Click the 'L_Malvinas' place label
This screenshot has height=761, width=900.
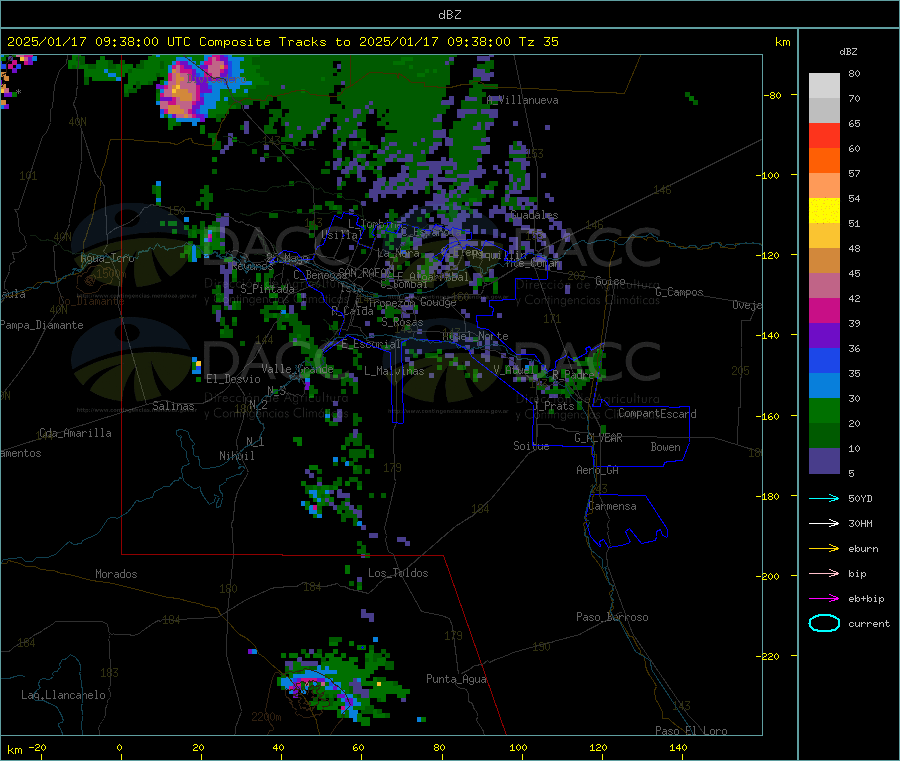coord(394,371)
